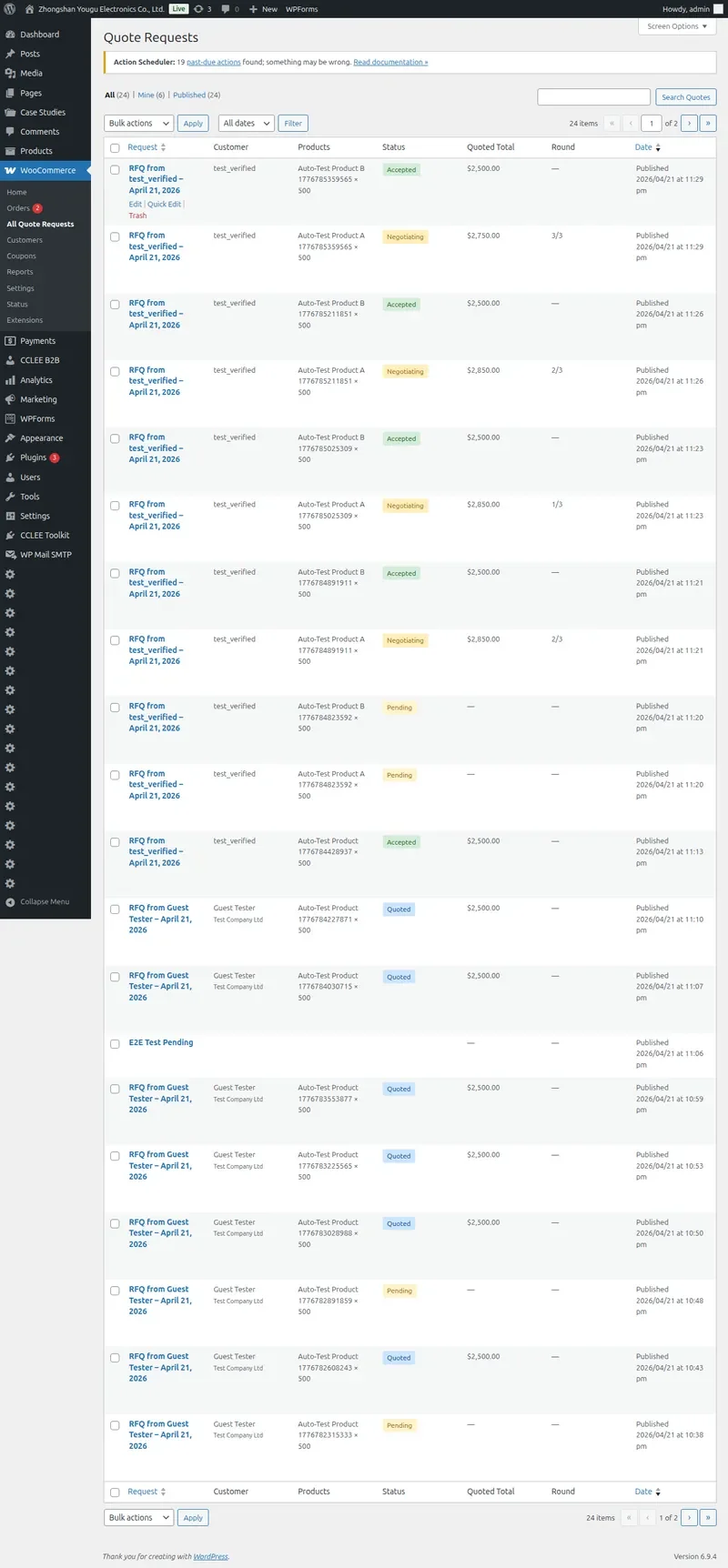Viewport: 728px width, 1568px height.
Task: Click the Payments sidebar icon
Action: pyautogui.click(x=10, y=341)
